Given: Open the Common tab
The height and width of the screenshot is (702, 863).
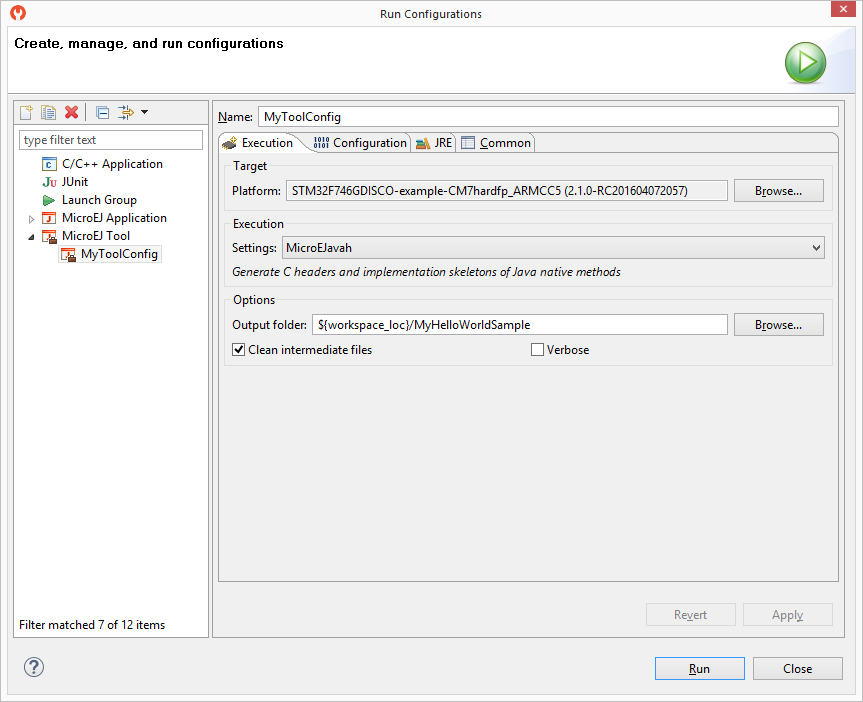Looking at the screenshot, I should pos(496,143).
